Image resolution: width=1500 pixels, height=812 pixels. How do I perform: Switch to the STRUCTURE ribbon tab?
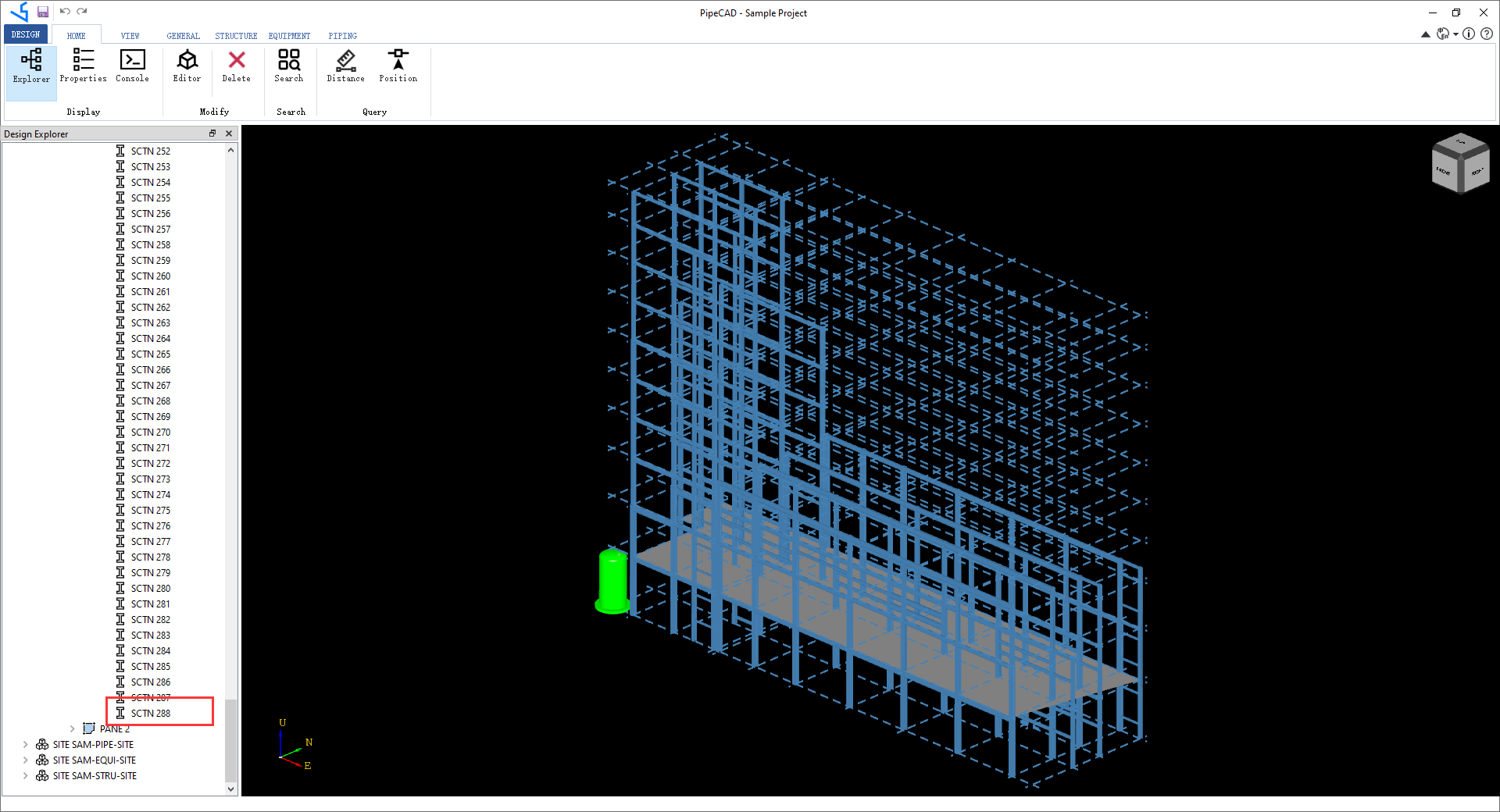click(235, 35)
